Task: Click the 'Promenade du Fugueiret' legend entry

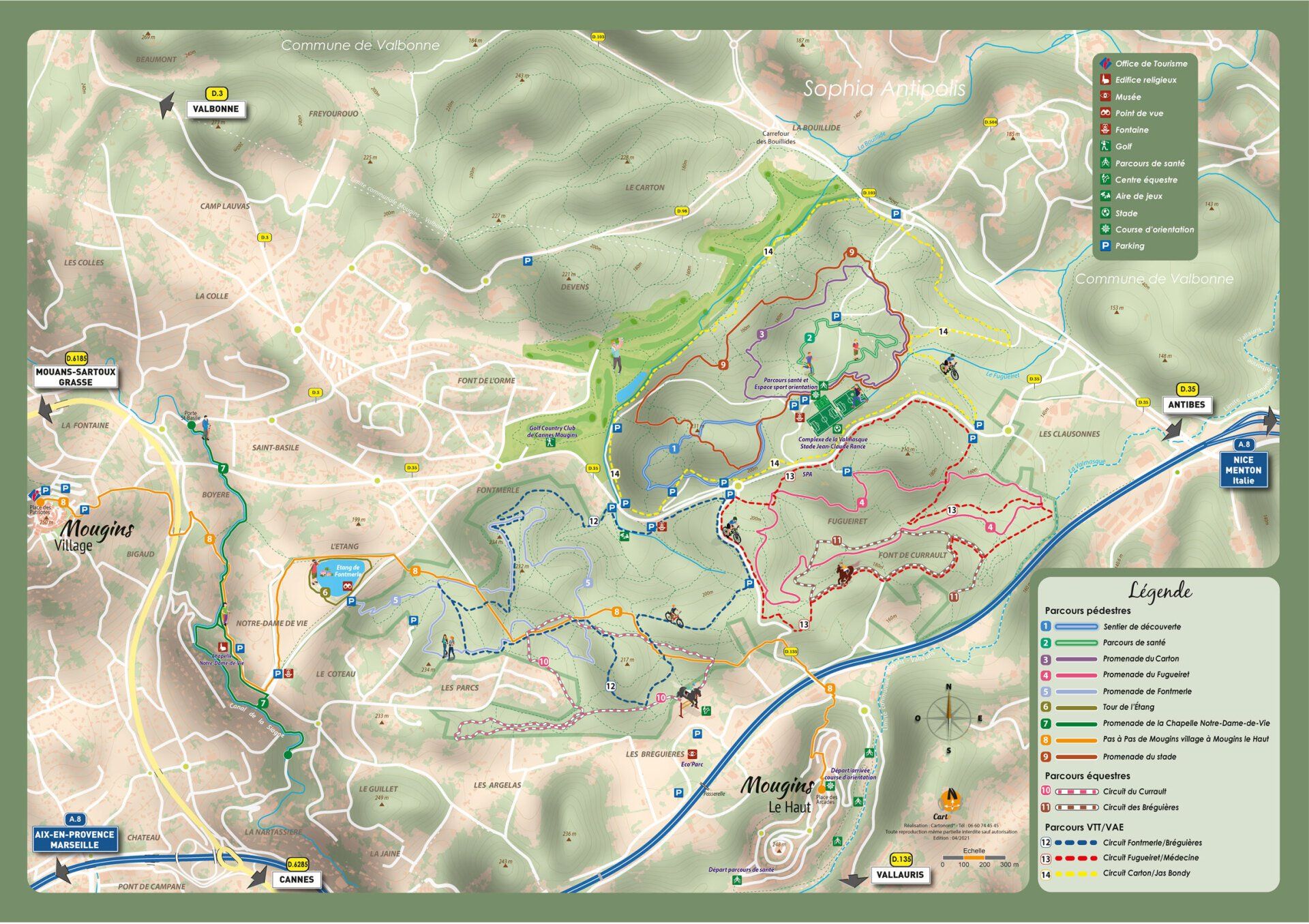Action: (x=1145, y=674)
